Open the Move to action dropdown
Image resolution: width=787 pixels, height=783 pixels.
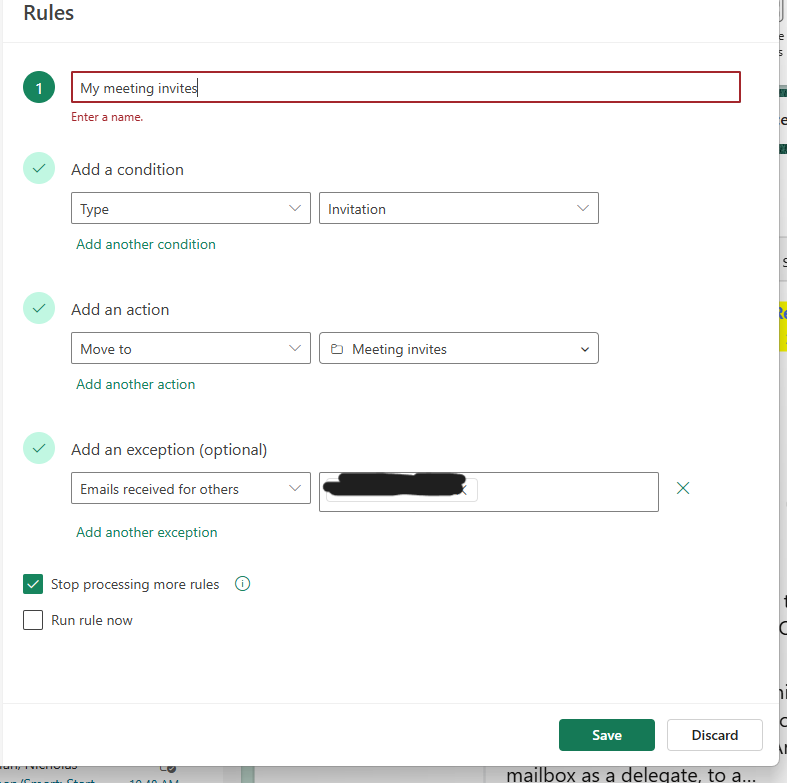click(191, 348)
